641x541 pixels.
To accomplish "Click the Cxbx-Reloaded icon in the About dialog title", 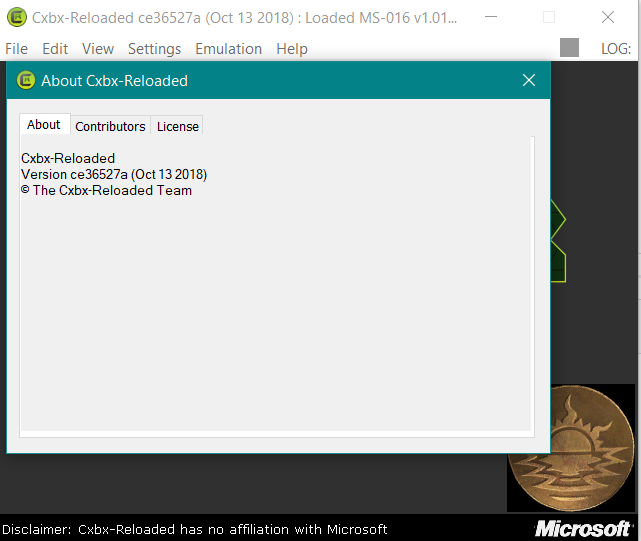I will point(26,80).
